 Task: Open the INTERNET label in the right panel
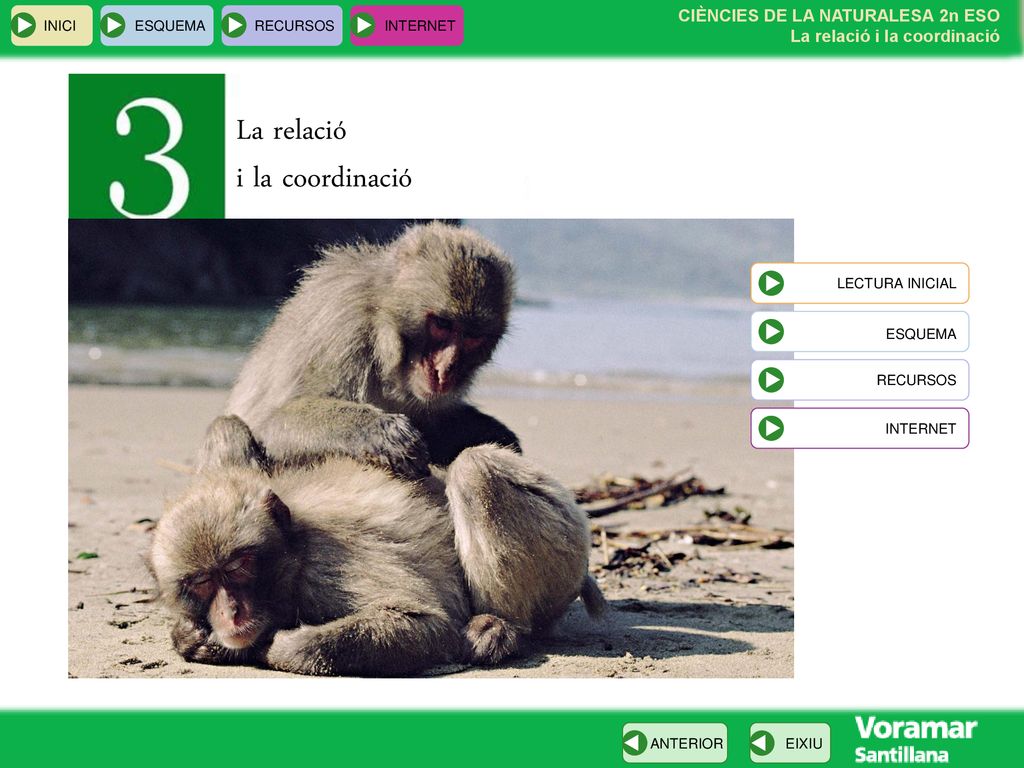(920, 428)
